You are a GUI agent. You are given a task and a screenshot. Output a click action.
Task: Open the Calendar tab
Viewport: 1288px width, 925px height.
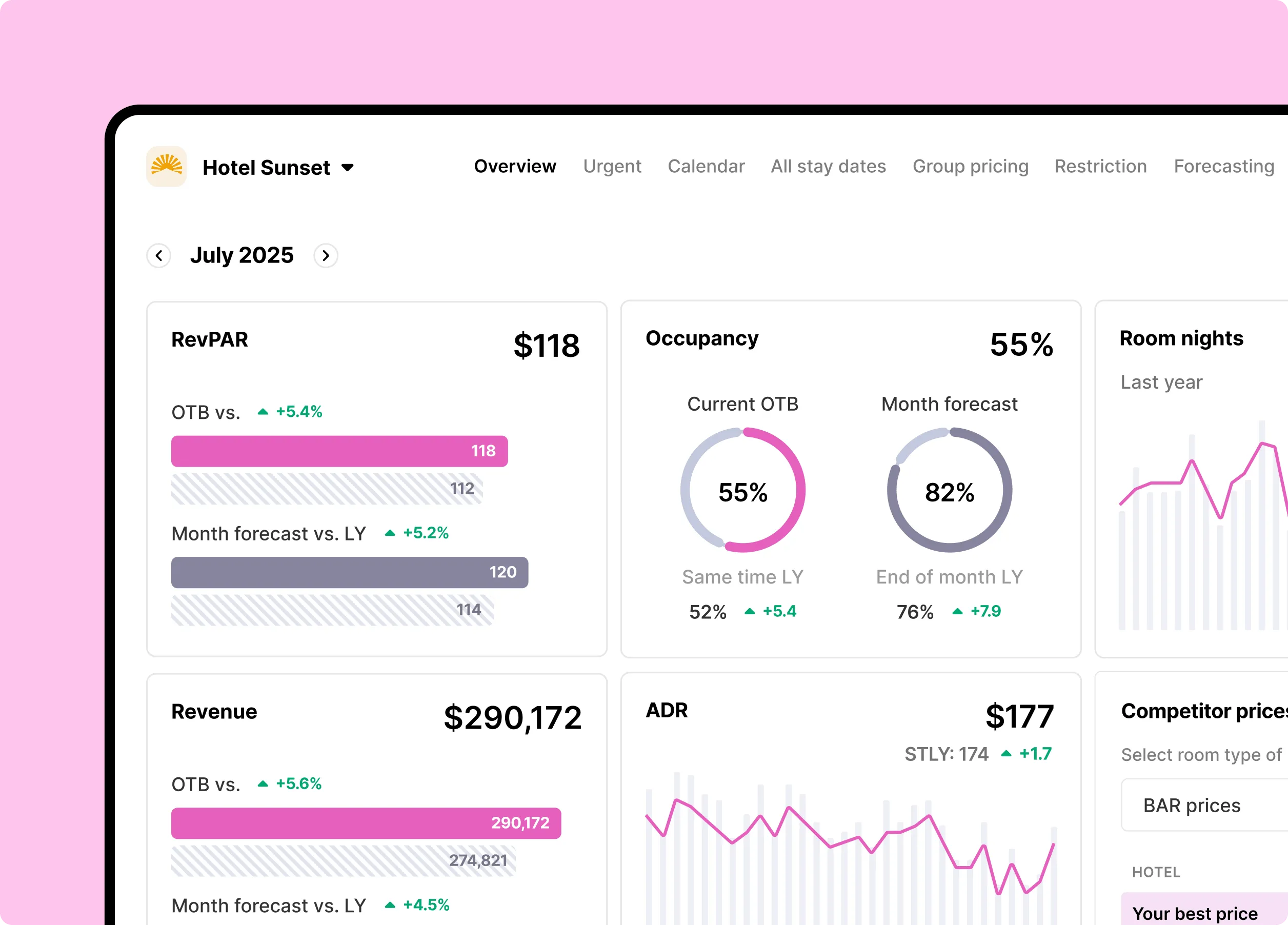706,166
